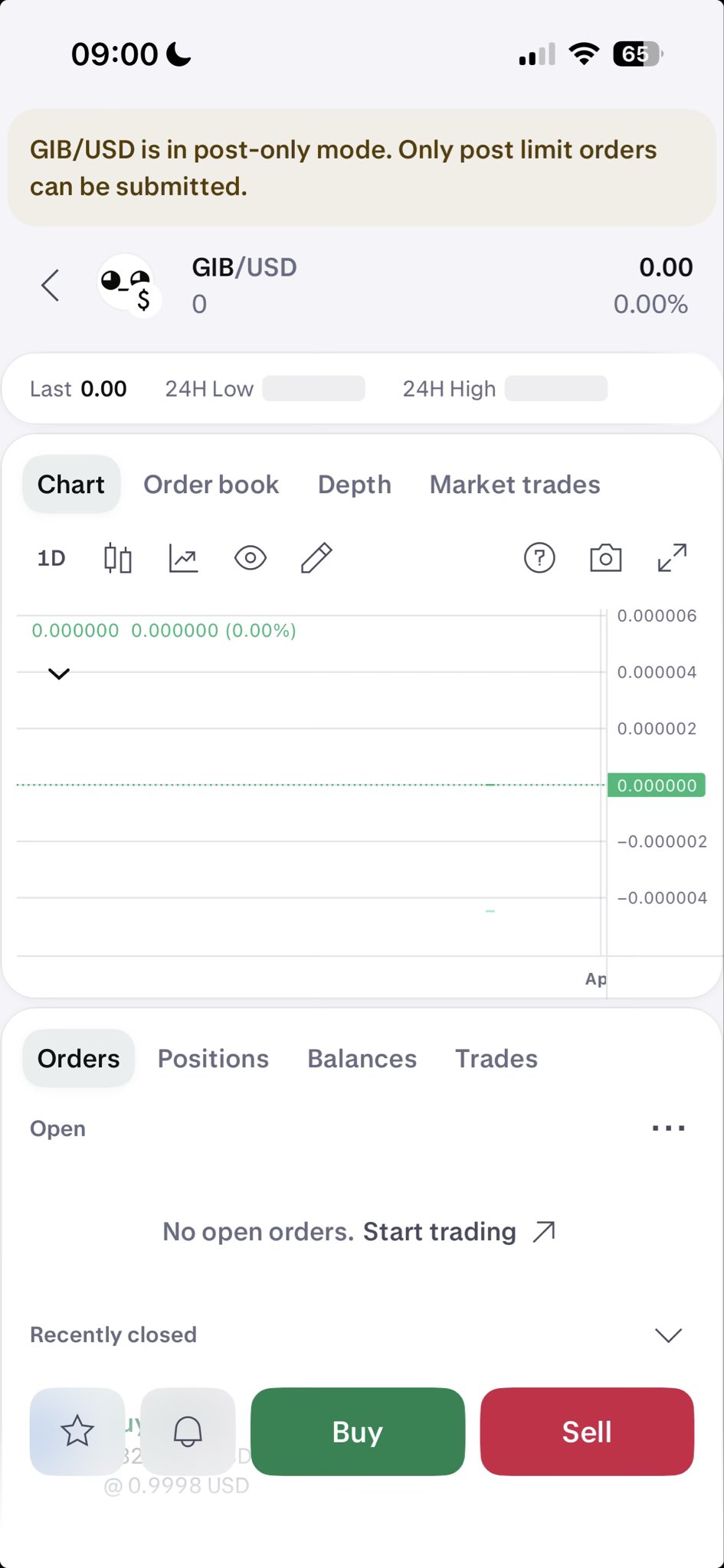Expand the Recently closed section
The image size is (724, 1568).
[668, 1335]
